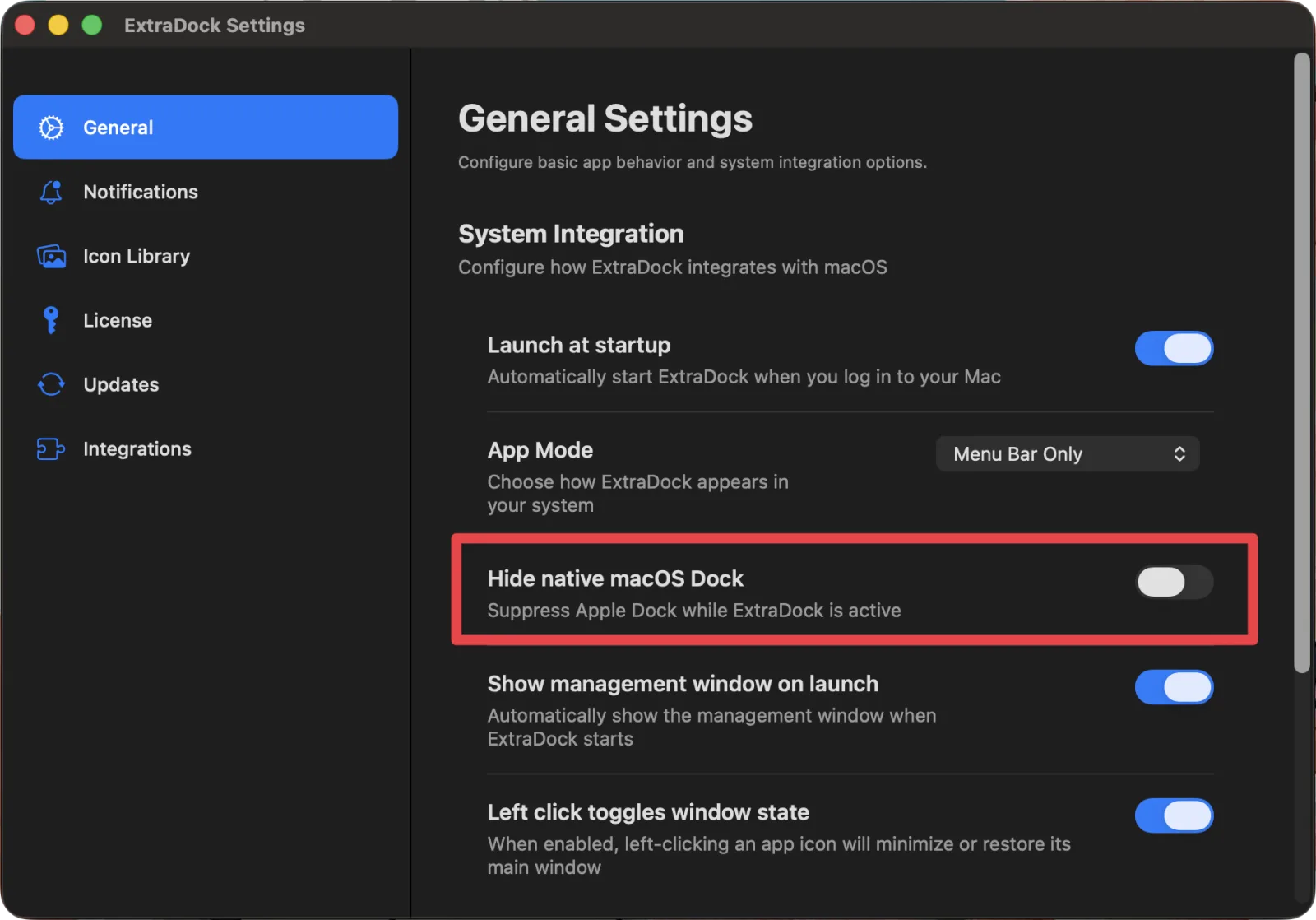Screen dimensions: 1316x920
Task: Switch to the Icon Library section
Action: (206, 256)
